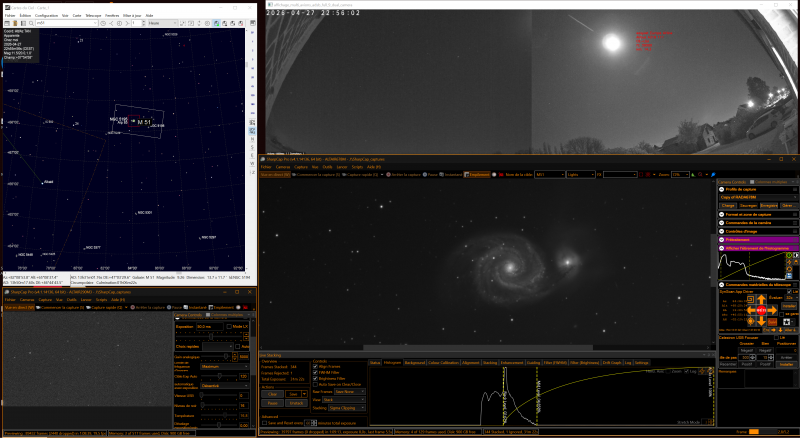Open the Raw Frames Save None dropdown
Image resolution: width=800 pixels, height=438 pixels.
(x=350, y=392)
